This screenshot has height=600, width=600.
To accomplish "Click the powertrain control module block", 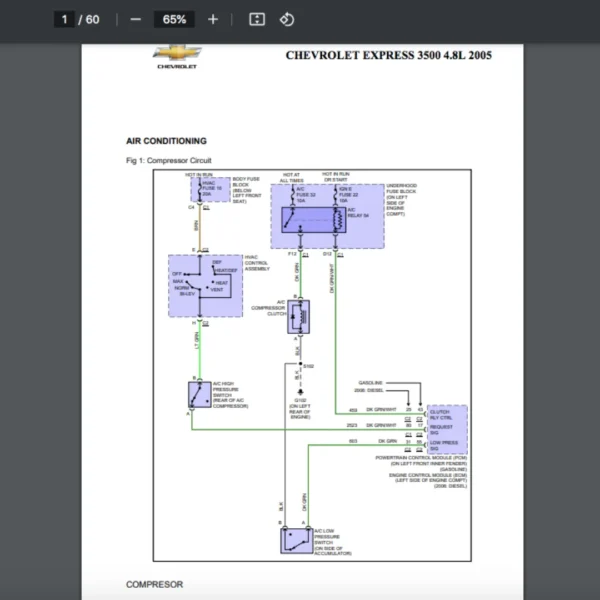I will click(447, 428).
